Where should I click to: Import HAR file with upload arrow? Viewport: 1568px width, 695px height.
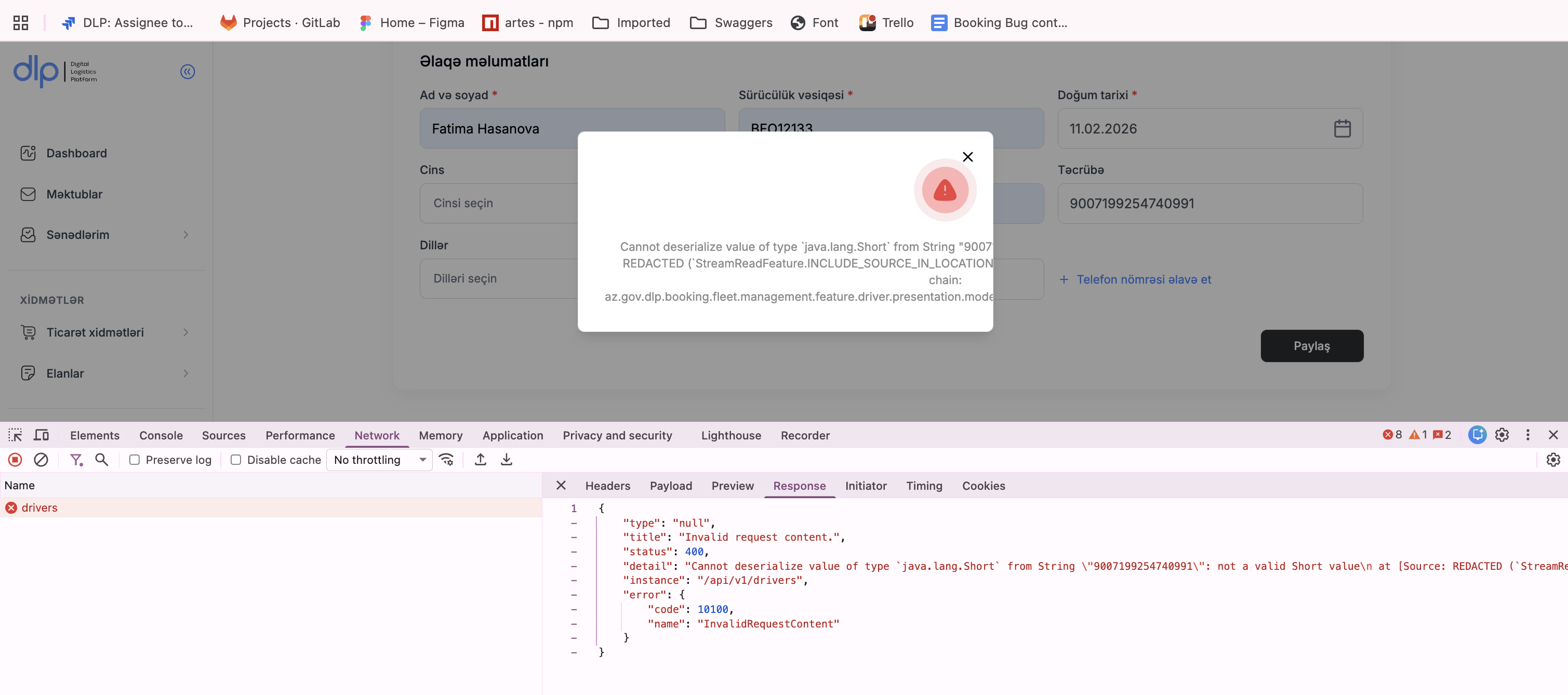click(x=480, y=460)
